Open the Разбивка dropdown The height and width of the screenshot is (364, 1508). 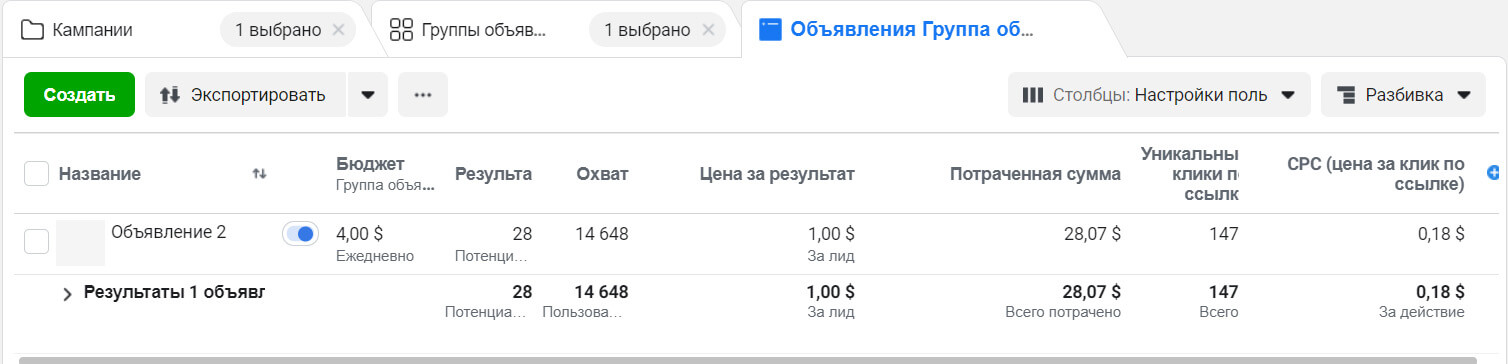pyautogui.click(x=1403, y=95)
